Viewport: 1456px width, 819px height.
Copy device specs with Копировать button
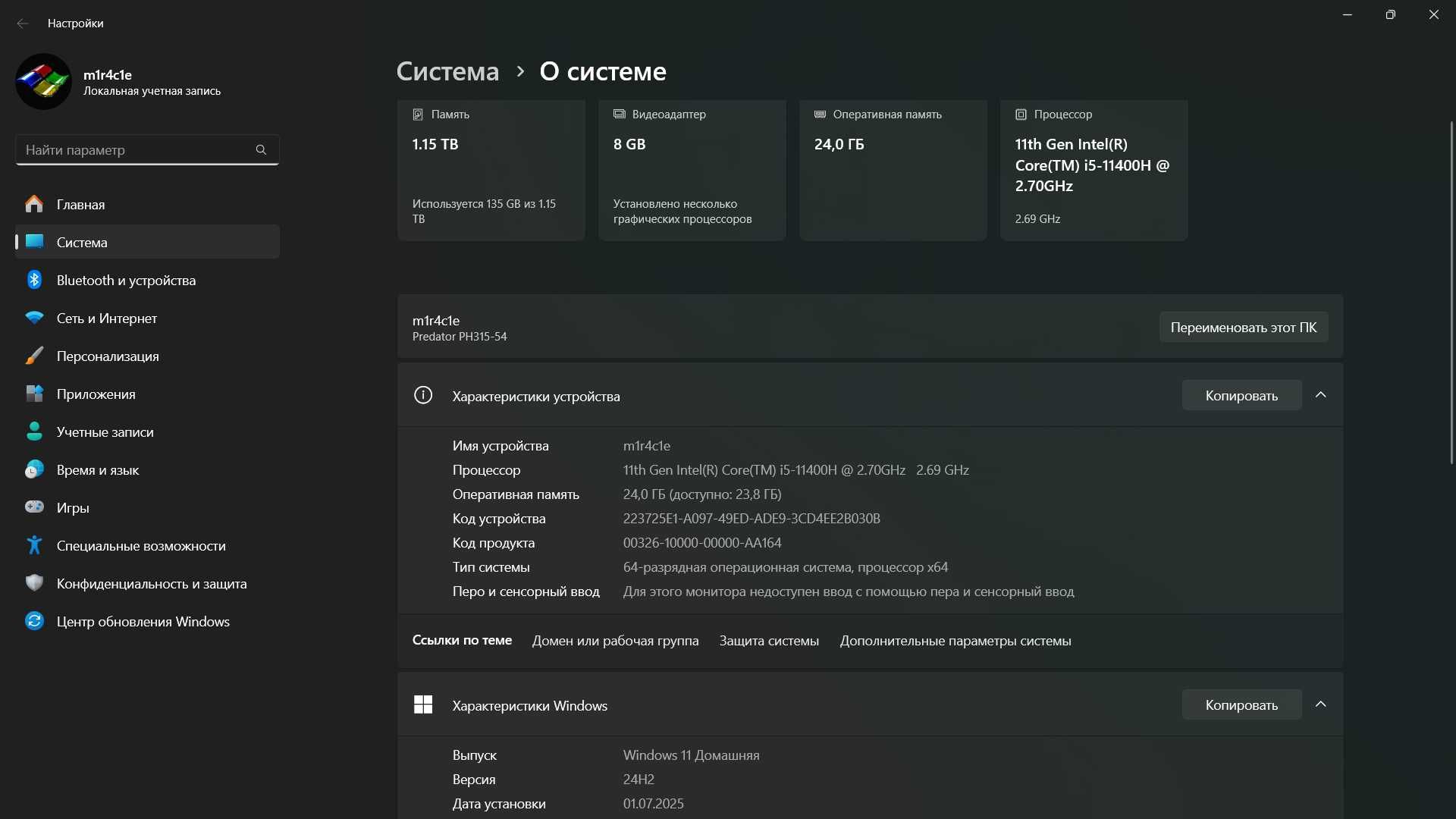tap(1241, 395)
